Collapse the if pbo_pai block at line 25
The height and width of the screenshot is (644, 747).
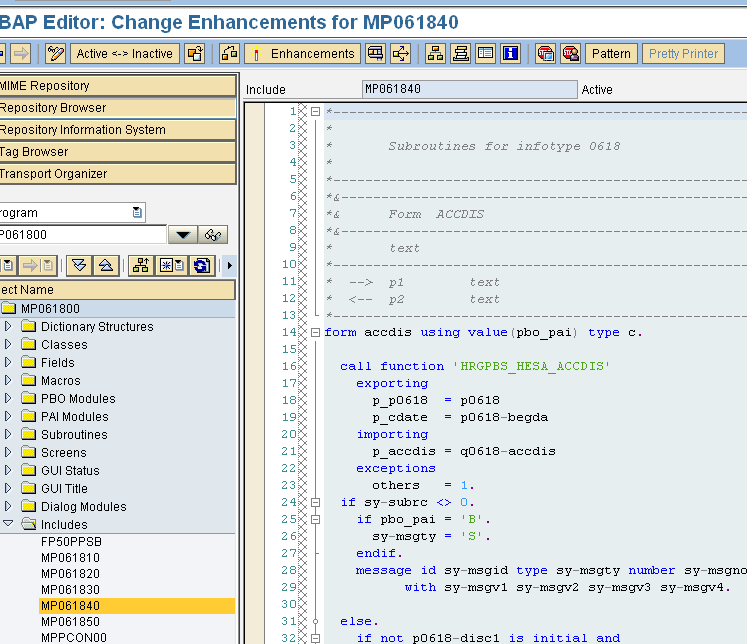tap(315, 520)
